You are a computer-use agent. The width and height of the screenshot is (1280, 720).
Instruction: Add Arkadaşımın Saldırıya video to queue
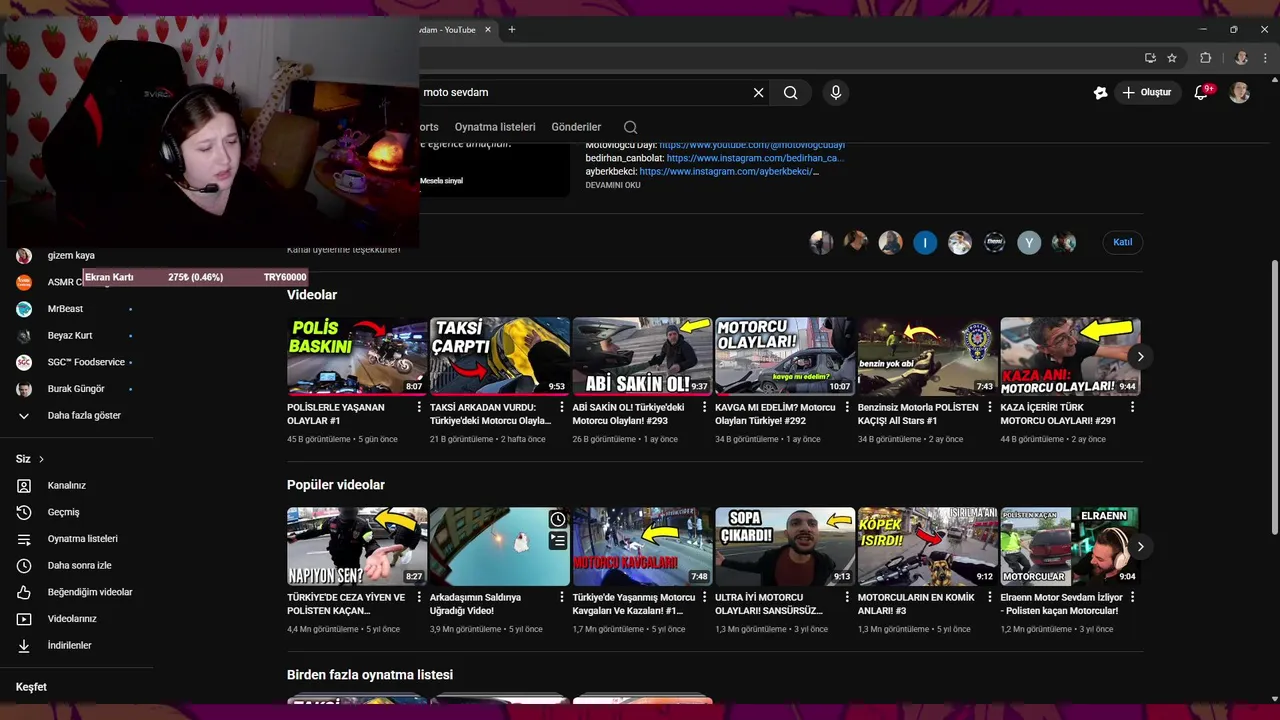(x=558, y=541)
